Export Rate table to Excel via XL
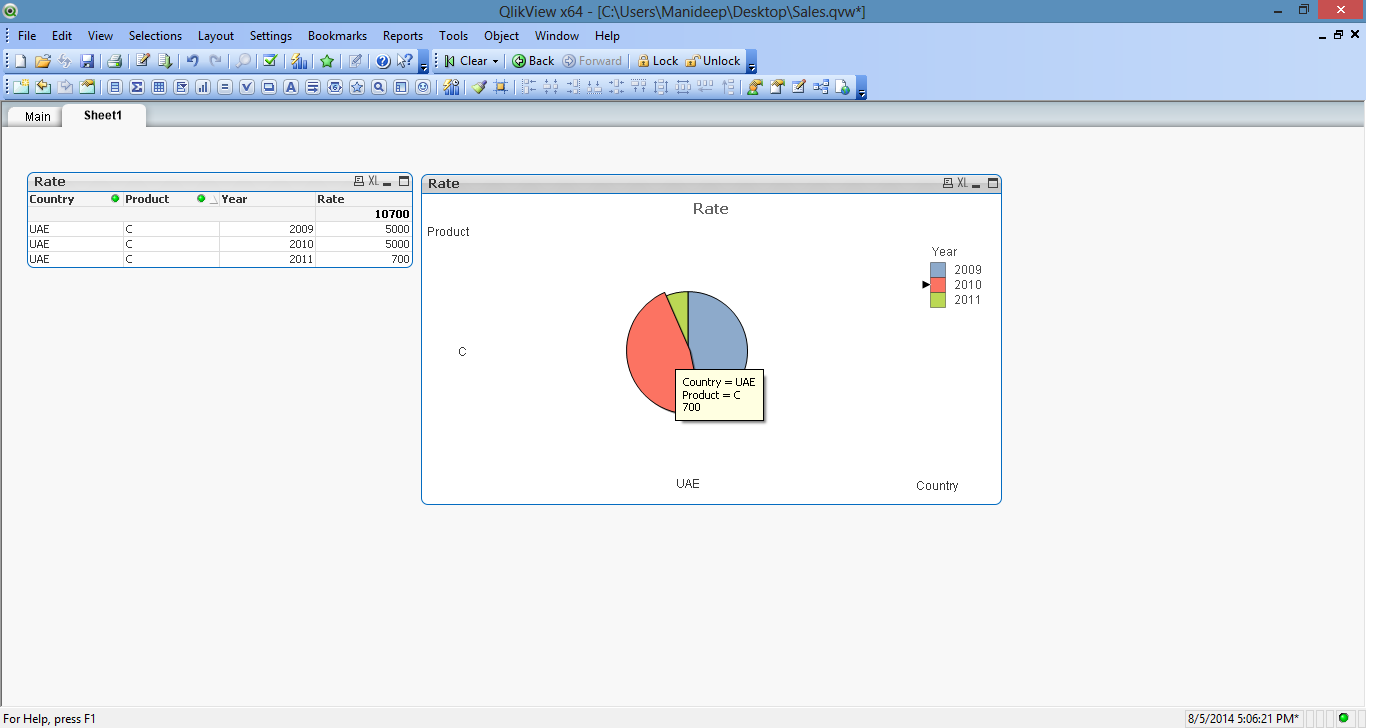This screenshot has width=1382, height=728. [x=373, y=181]
